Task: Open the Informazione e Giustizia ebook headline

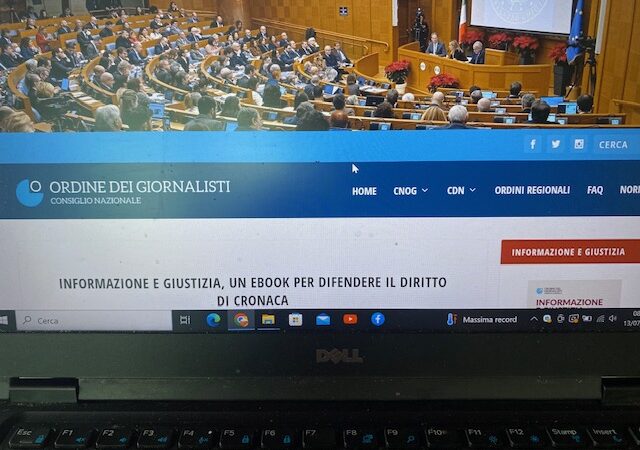Action: pos(253,291)
